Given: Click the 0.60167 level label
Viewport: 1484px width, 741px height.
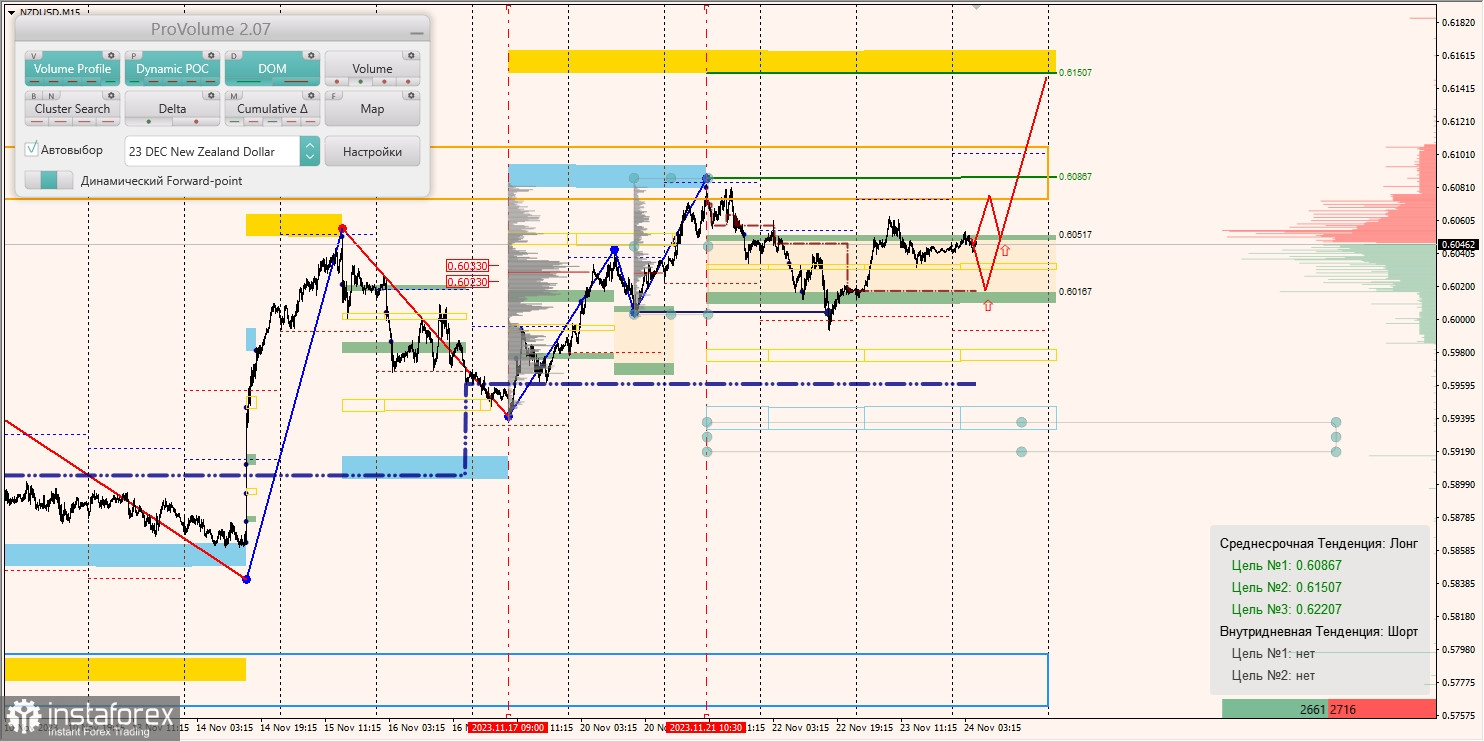Looking at the screenshot, I should pyautogui.click(x=1075, y=291).
